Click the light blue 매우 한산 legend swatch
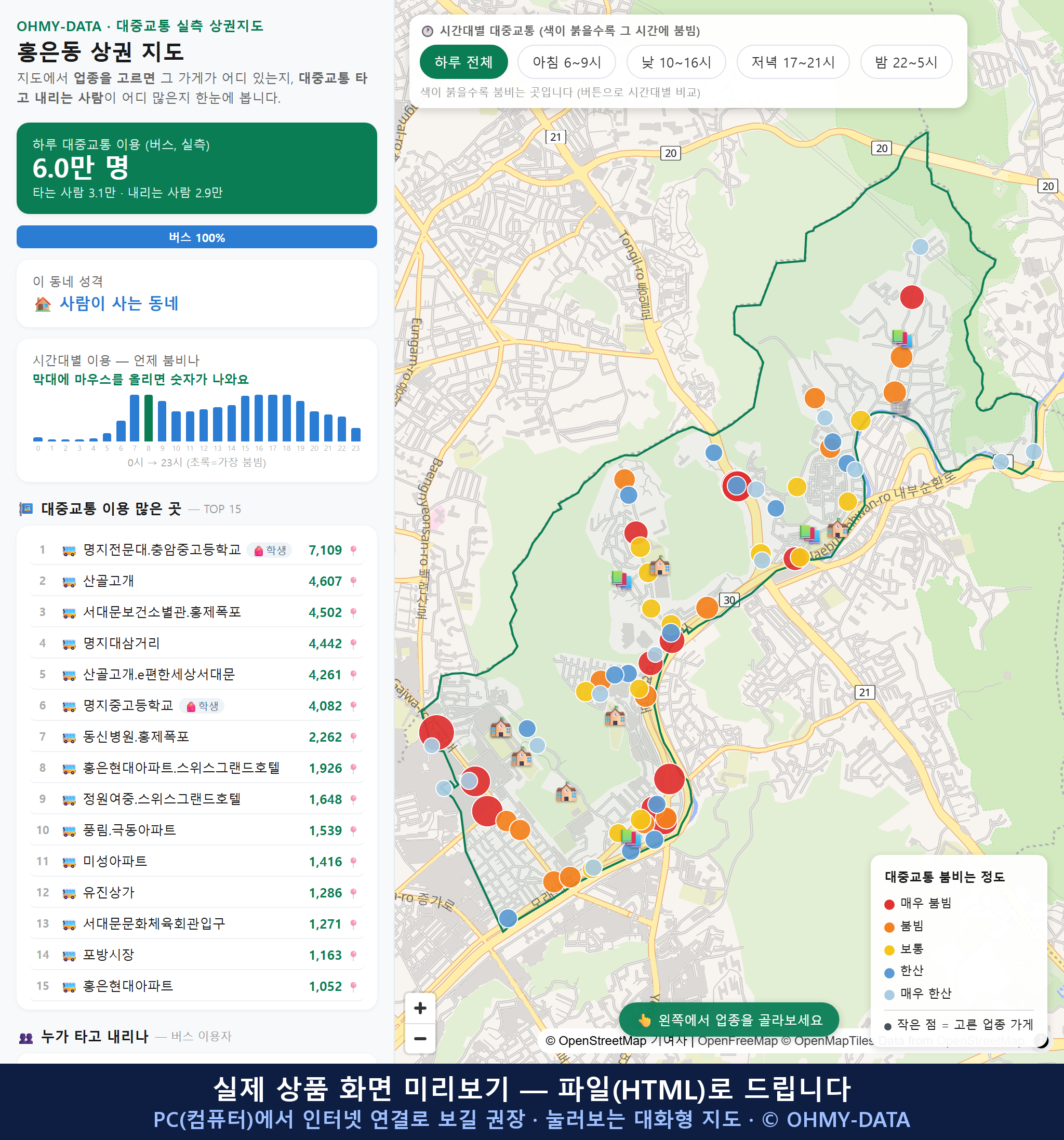The width and height of the screenshot is (1064, 1140). (x=889, y=995)
